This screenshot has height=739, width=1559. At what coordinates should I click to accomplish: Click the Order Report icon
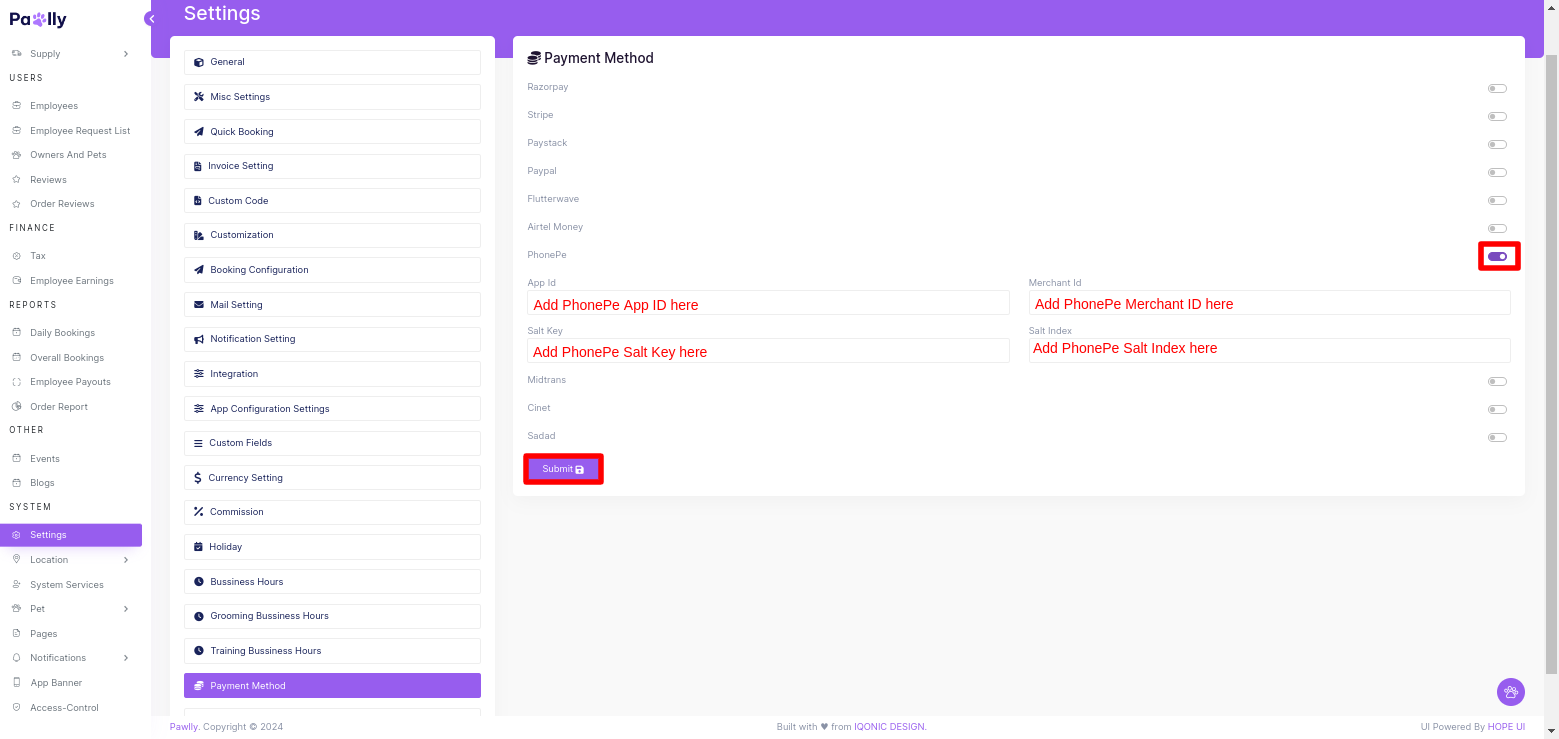(x=17, y=407)
